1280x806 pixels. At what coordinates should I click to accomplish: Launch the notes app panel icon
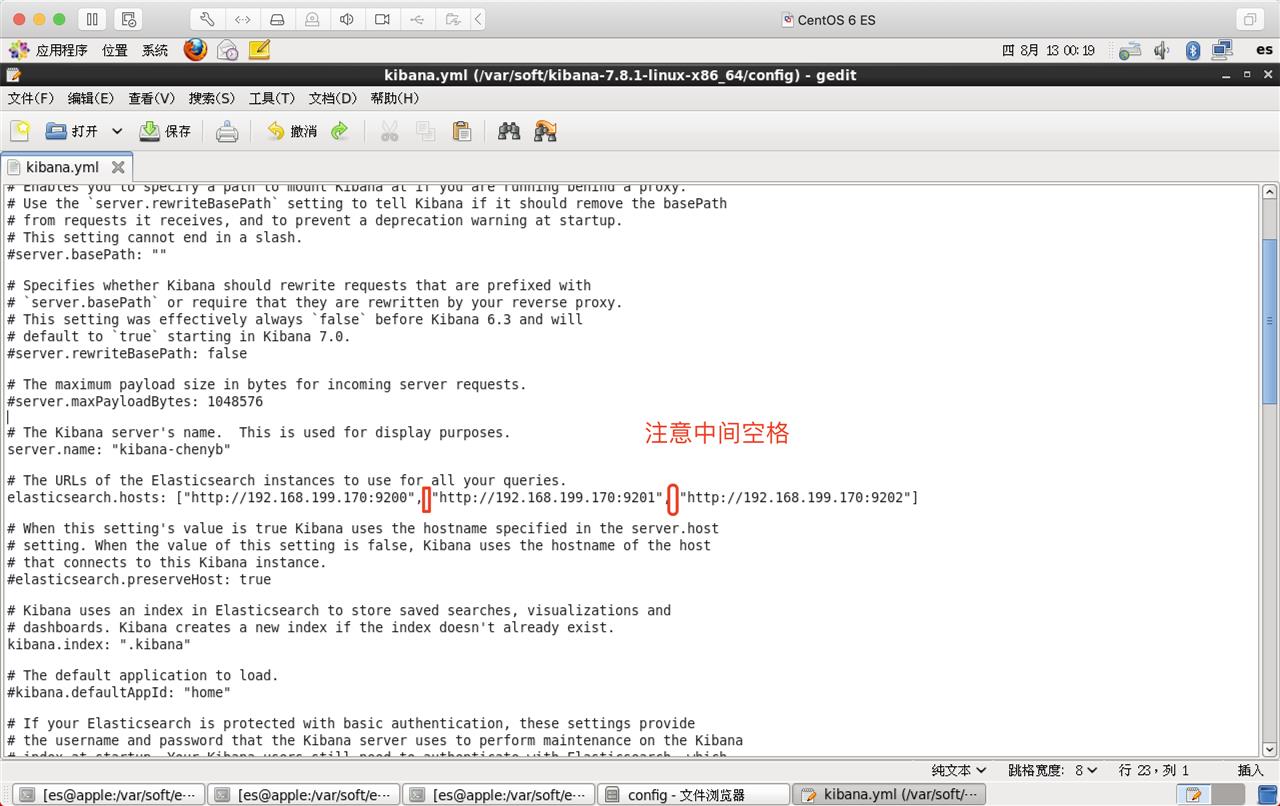tap(259, 49)
